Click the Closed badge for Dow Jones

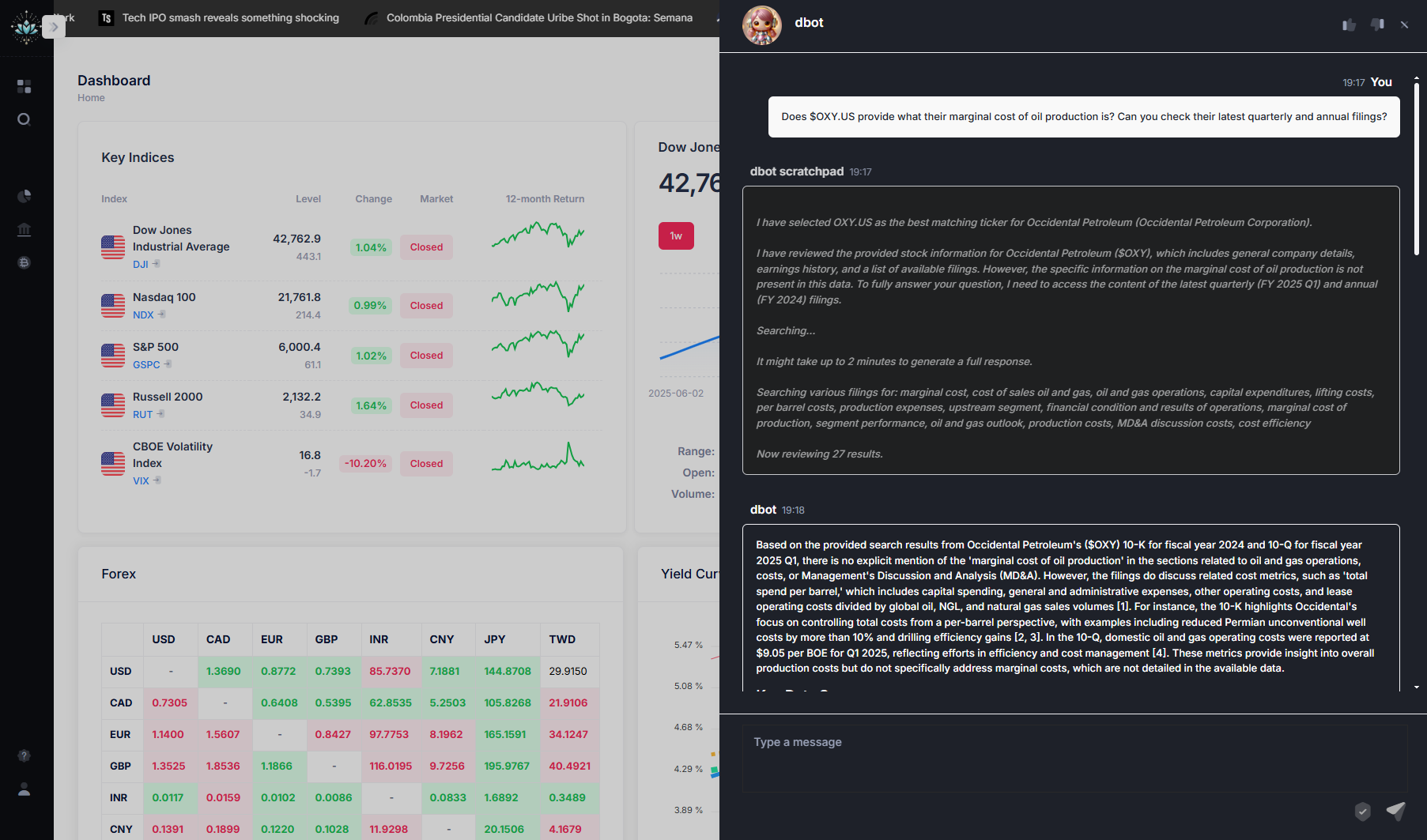426,247
